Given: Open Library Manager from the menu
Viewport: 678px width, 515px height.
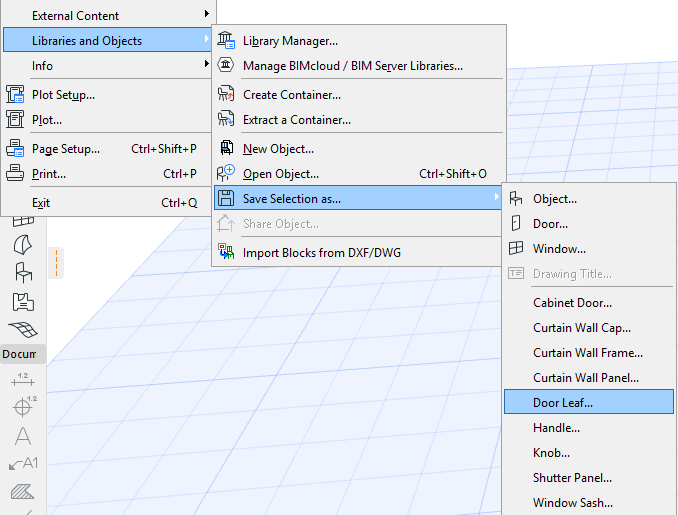Looking at the screenshot, I should [x=290, y=41].
